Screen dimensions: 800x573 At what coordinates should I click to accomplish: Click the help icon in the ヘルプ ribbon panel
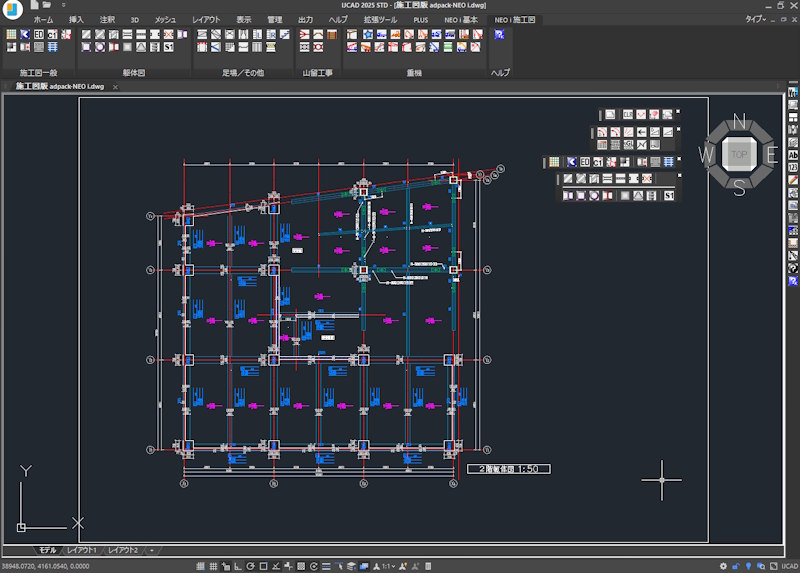click(x=500, y=34)
